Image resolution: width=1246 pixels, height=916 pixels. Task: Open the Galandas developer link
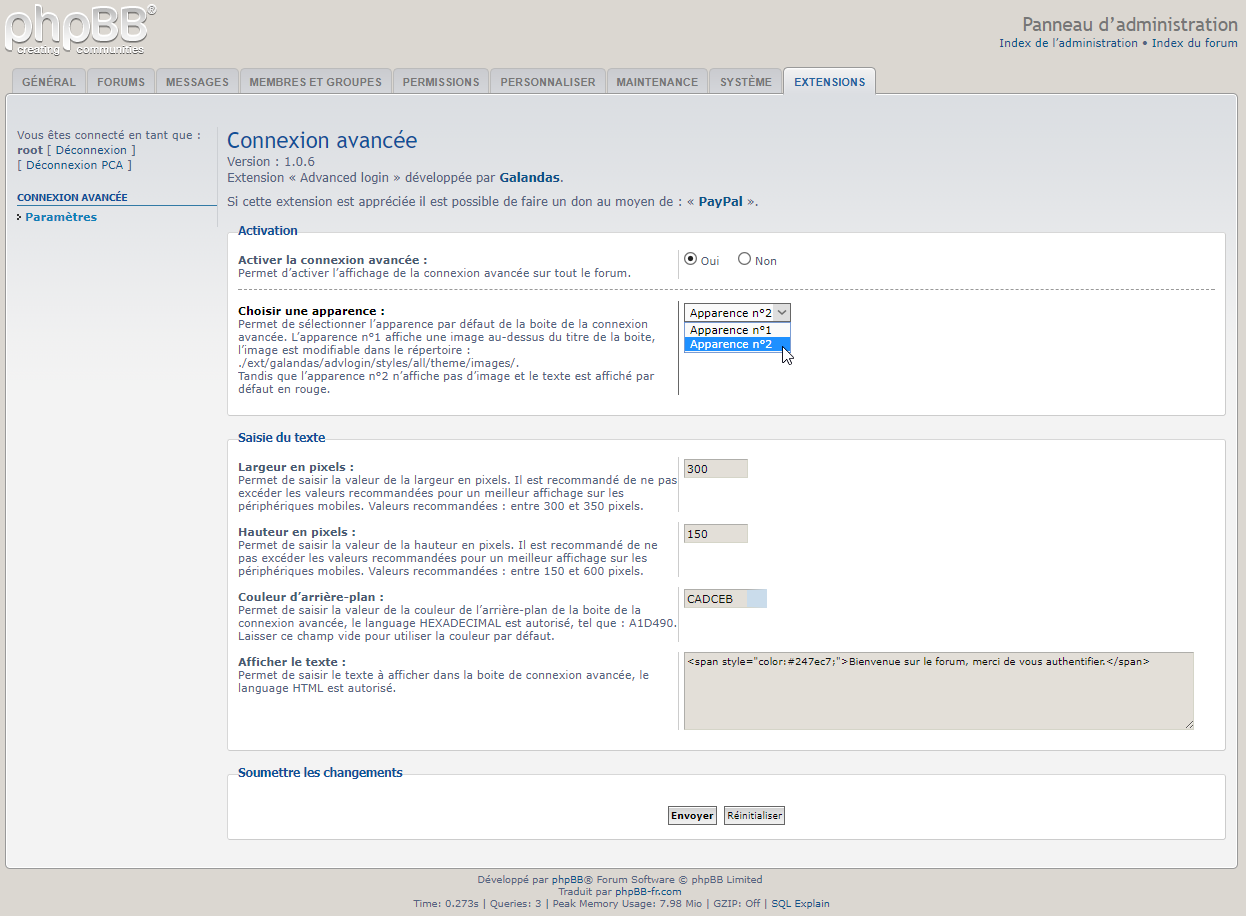pos(529,178)
